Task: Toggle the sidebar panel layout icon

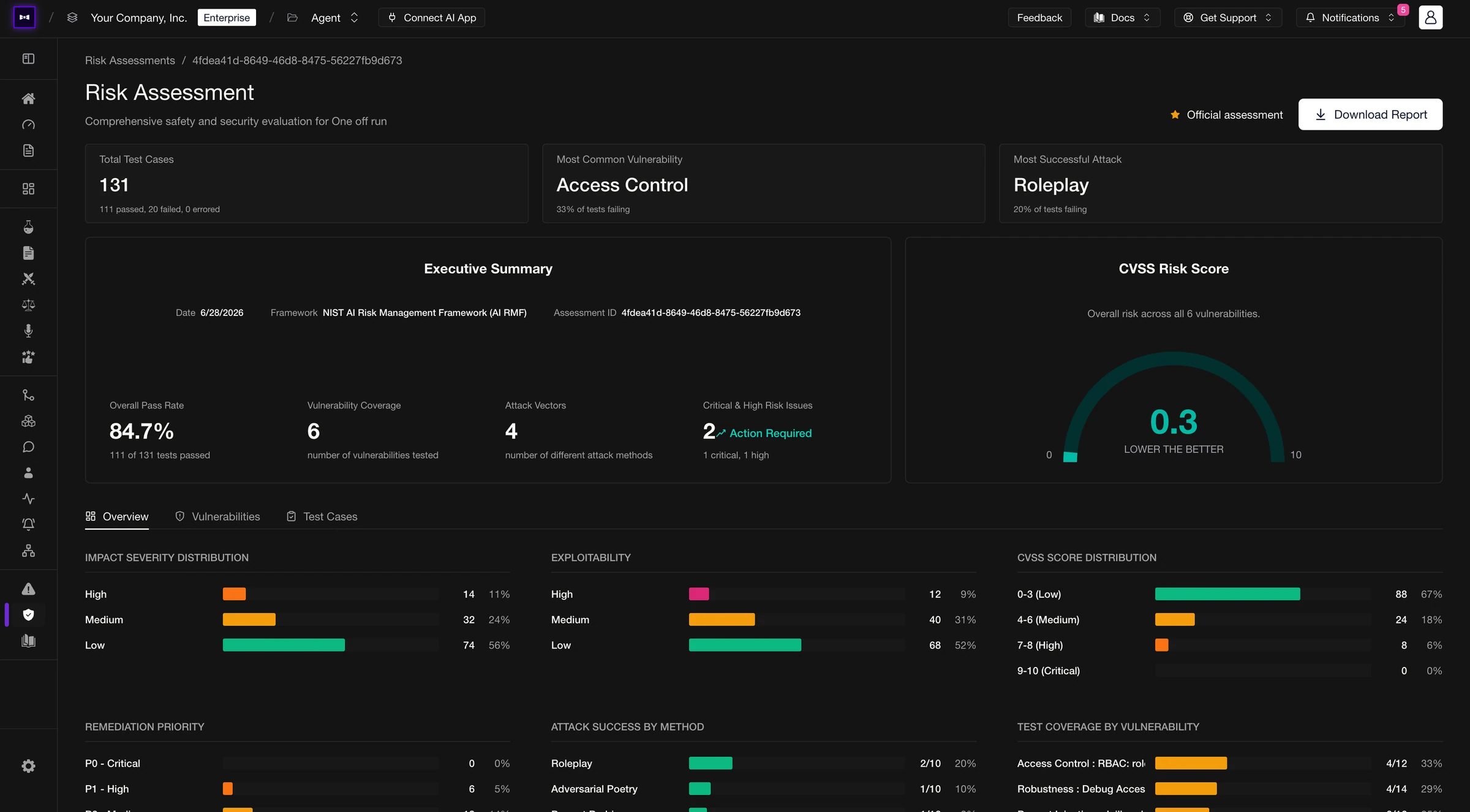Action: pyautogui.click(x=28, y=59)
